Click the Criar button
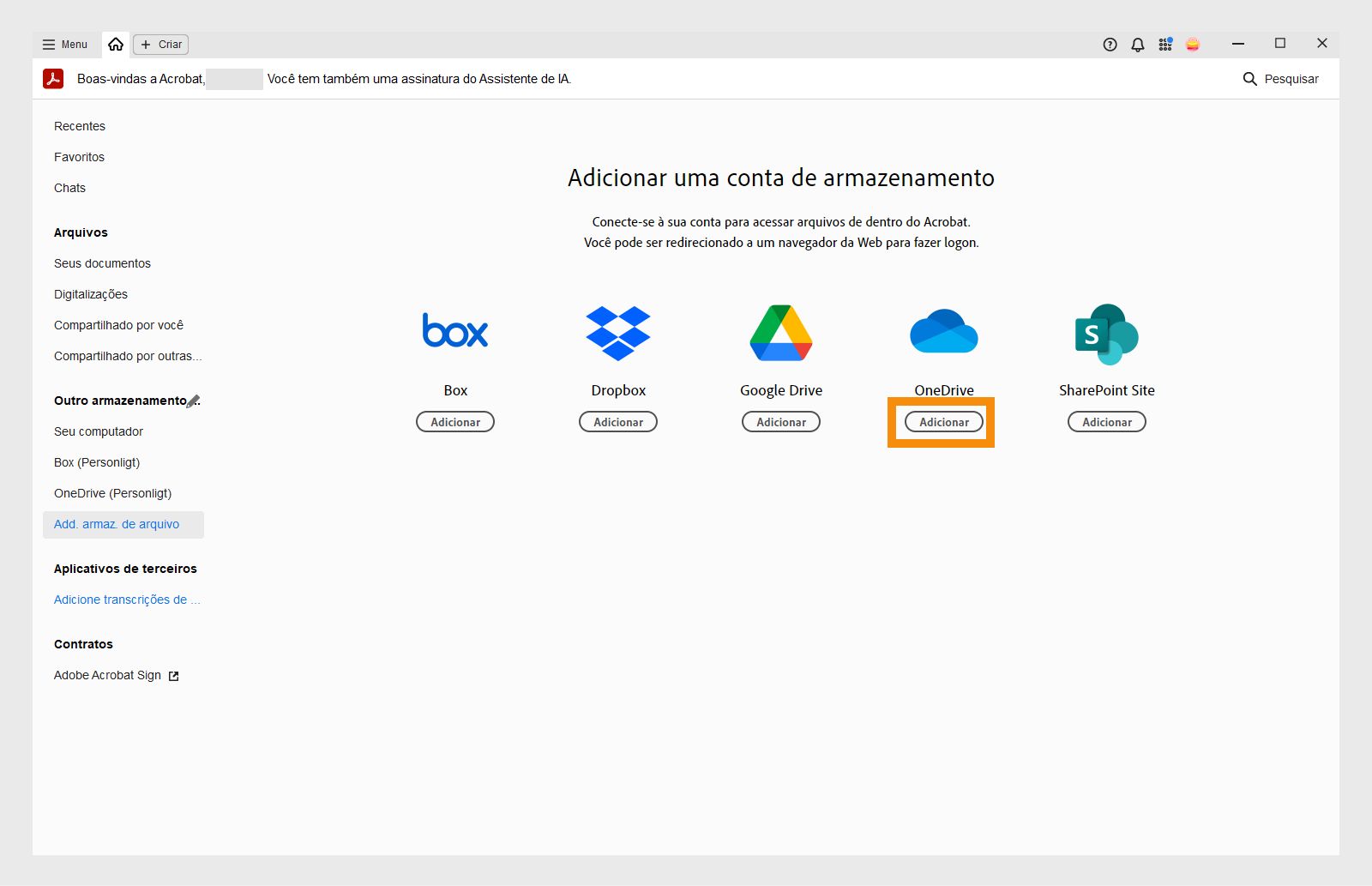 pyautogui.click(x=160, y=44)
